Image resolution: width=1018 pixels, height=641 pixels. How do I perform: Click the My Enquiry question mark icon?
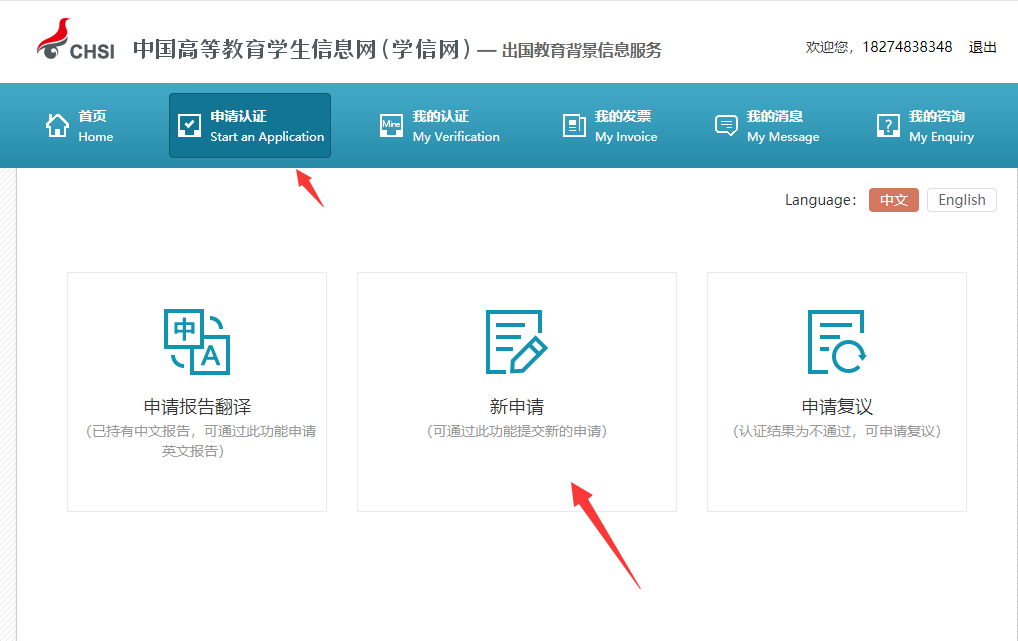click(x=888, y=126)
